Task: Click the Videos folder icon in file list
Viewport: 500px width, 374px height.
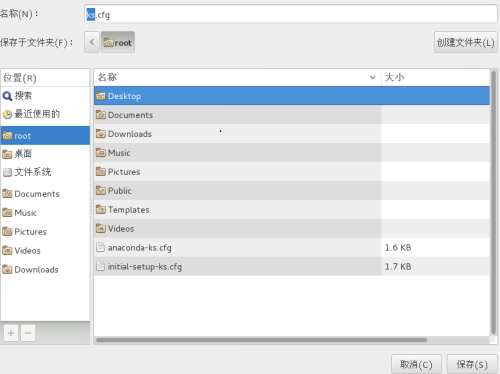Action: [101, 229]
